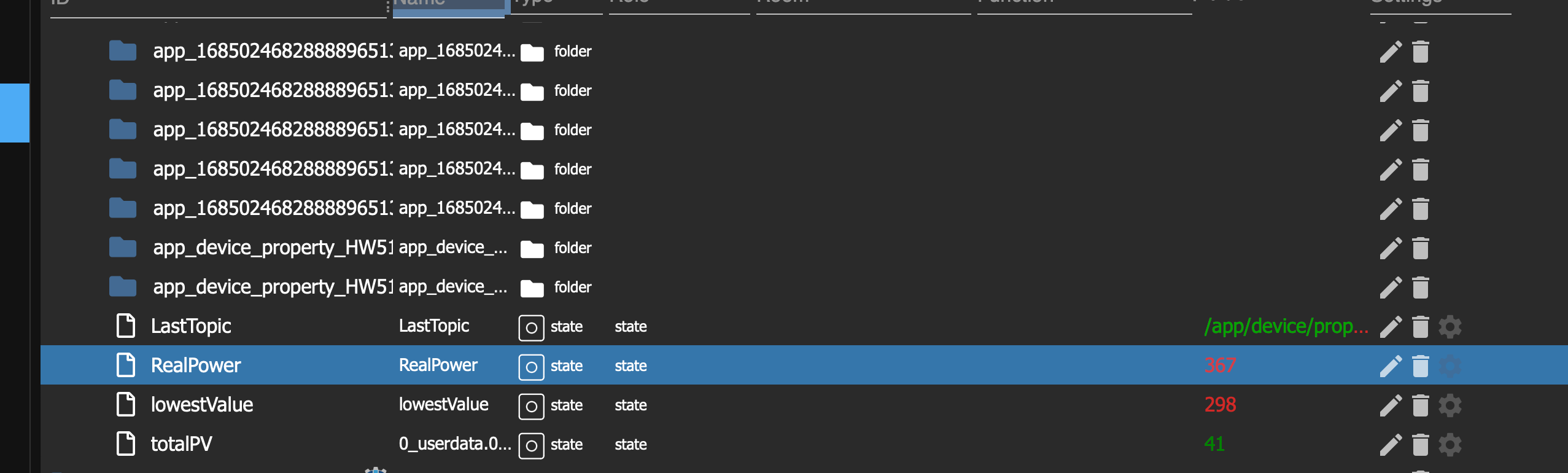1568x473 pixels.
Task: Expand the fifth app_1685024 folder
Action: point(123,208)
